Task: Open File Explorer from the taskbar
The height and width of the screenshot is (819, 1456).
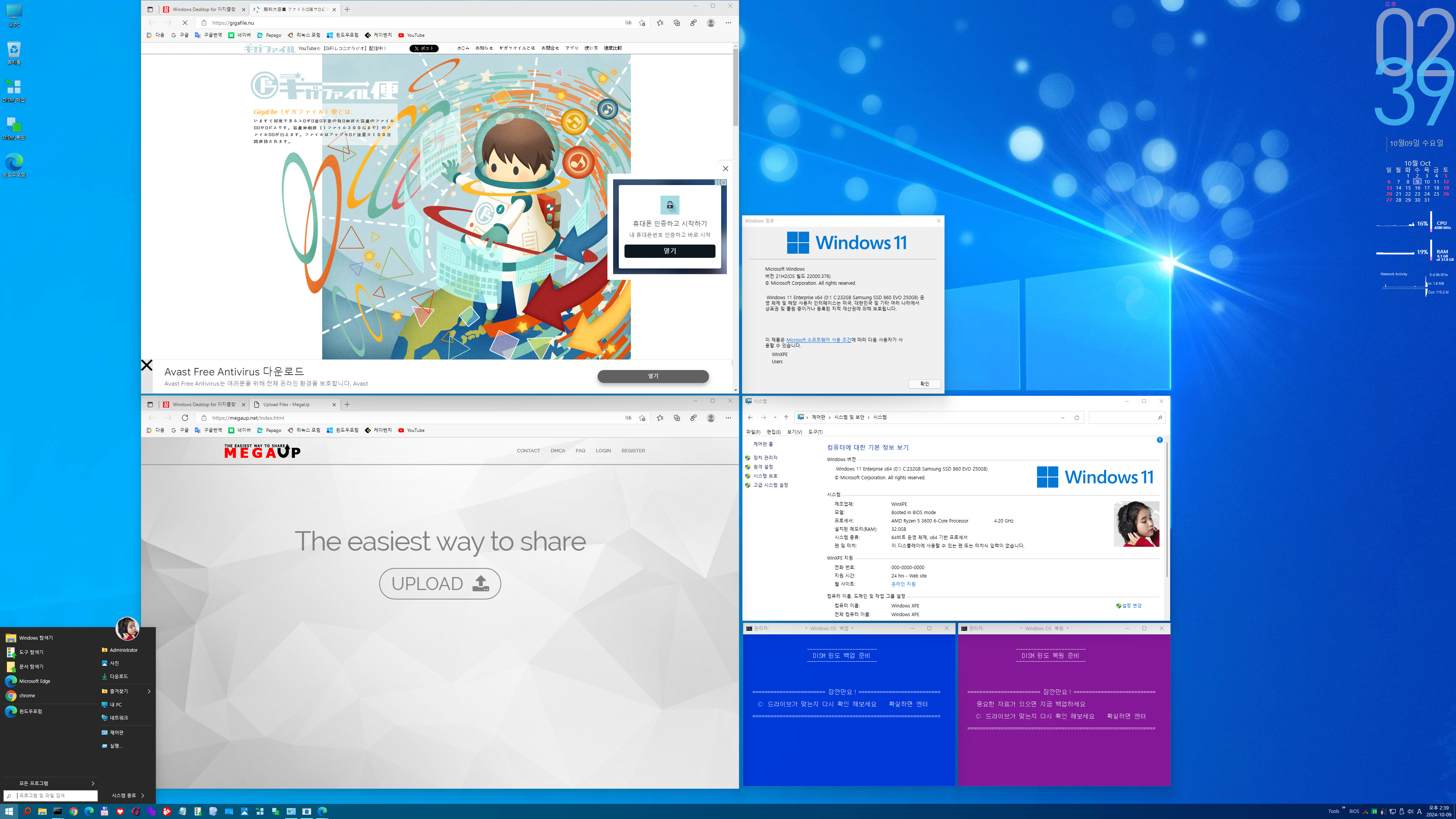Action: (42, 811)
